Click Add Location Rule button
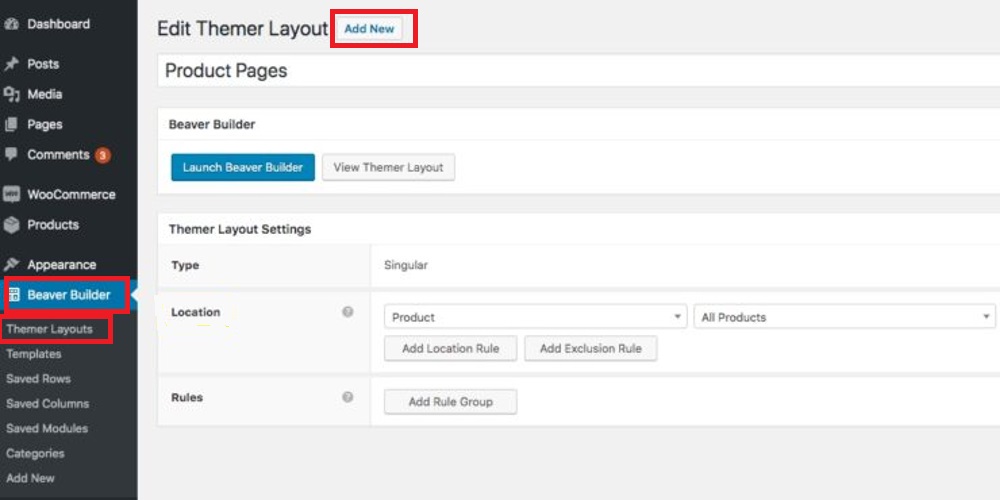 tap(450, 349)
